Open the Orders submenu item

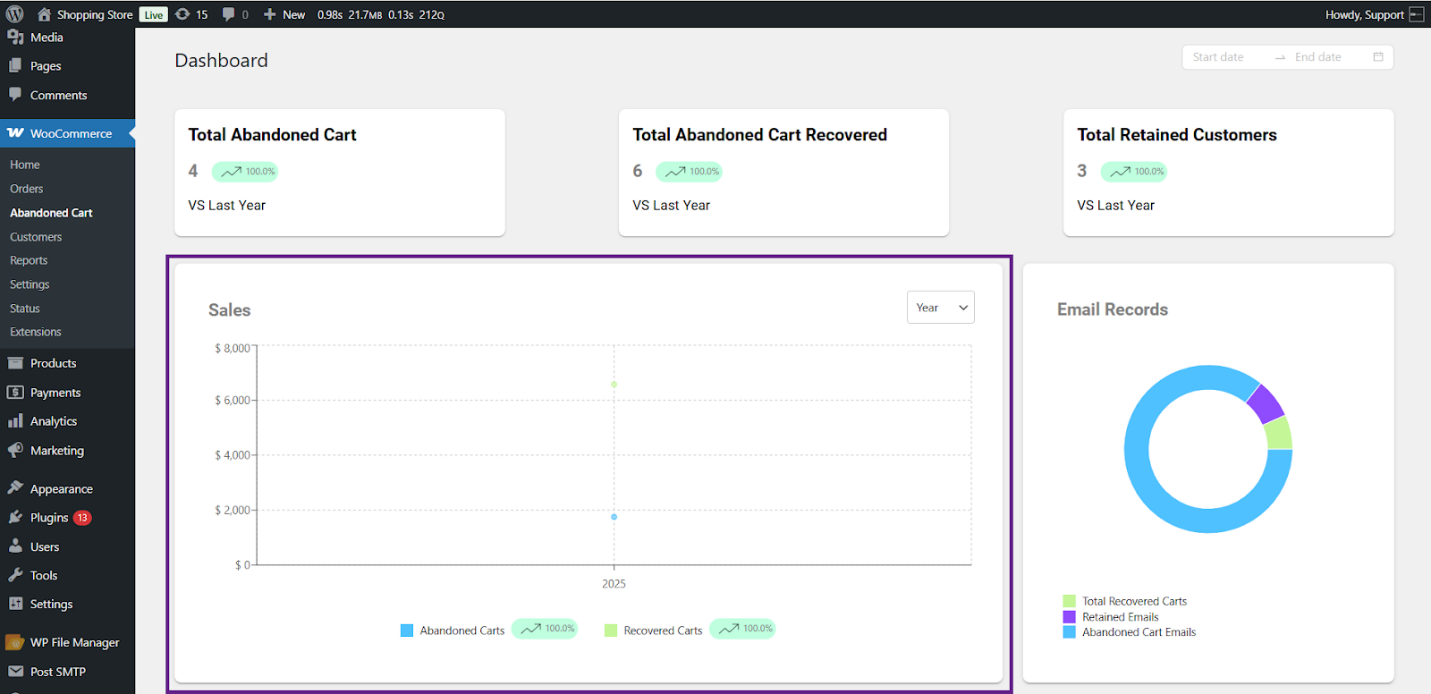(x=27, y=188)
